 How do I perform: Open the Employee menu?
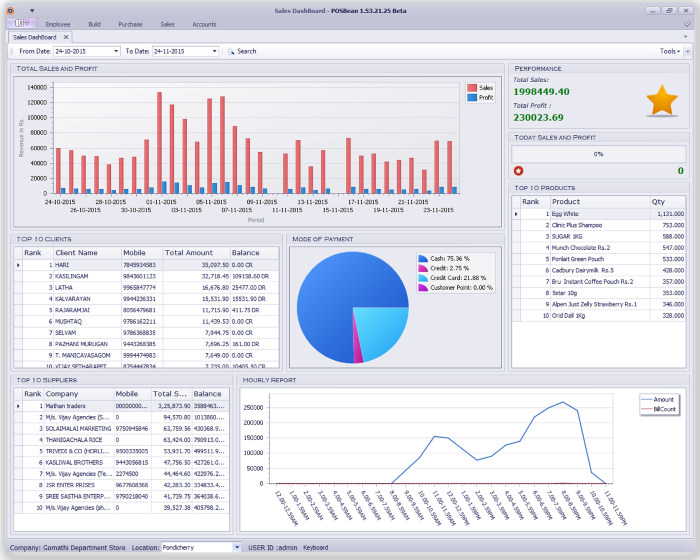pyautogui.click(x=58, y=25)
